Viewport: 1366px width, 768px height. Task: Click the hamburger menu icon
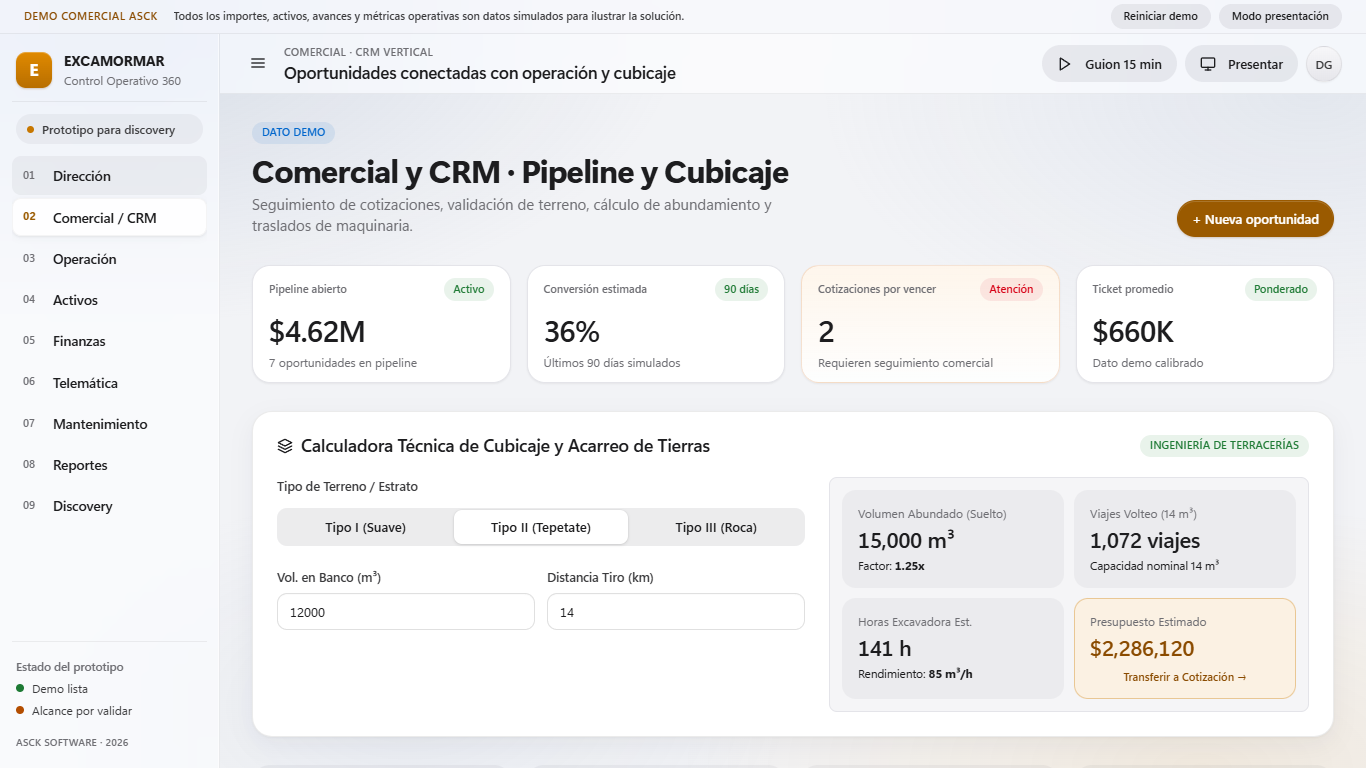click(x=258, y=63)
